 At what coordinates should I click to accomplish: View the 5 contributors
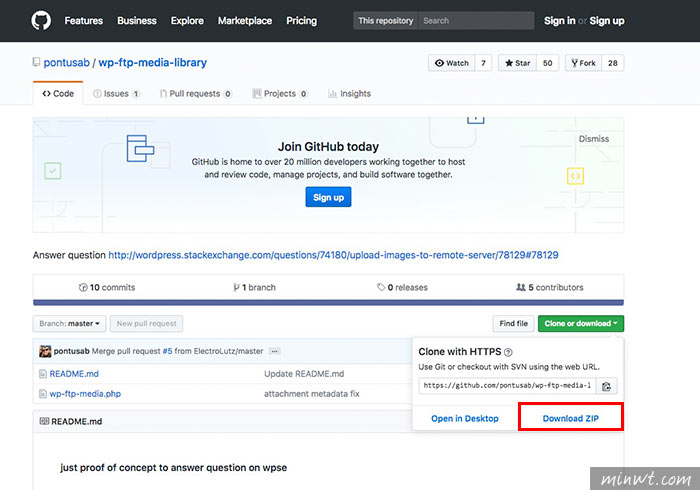point(550,287)
